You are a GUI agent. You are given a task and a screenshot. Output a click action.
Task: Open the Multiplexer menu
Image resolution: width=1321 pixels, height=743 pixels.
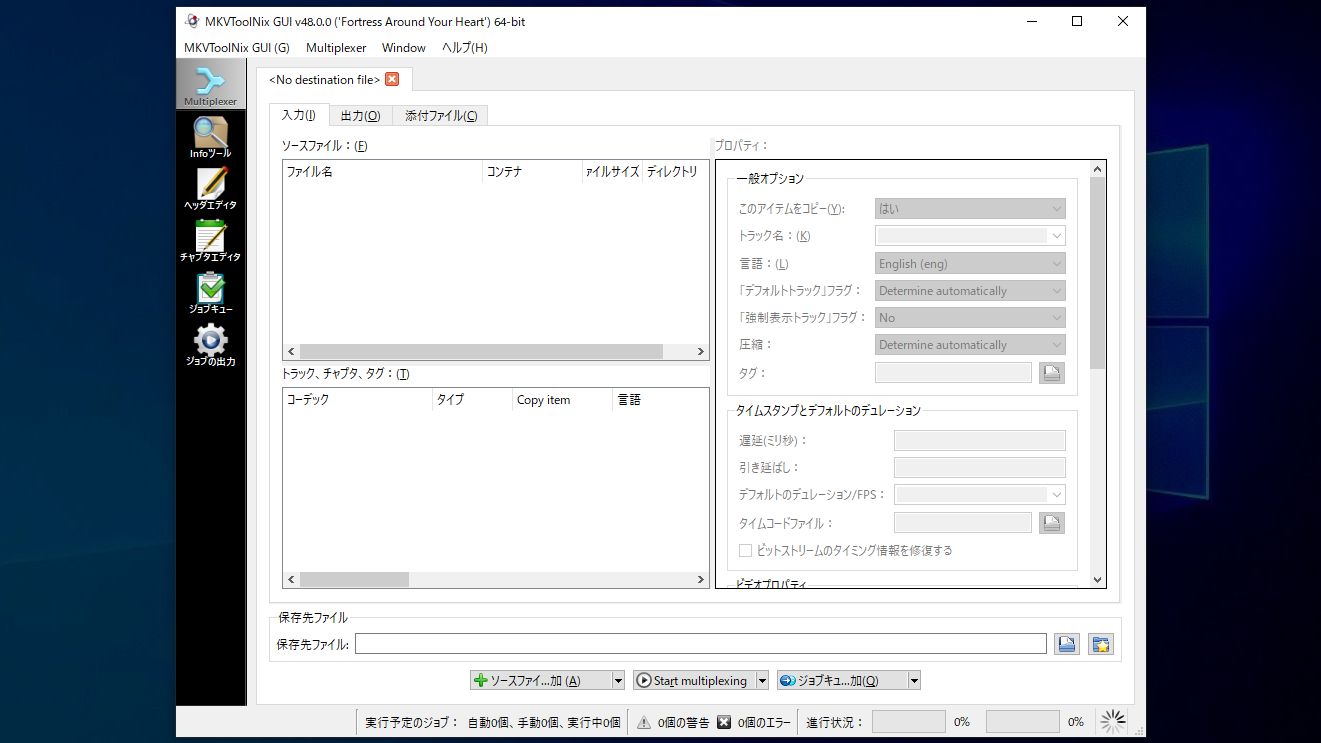pyautogui.click(x=336, y=47)
